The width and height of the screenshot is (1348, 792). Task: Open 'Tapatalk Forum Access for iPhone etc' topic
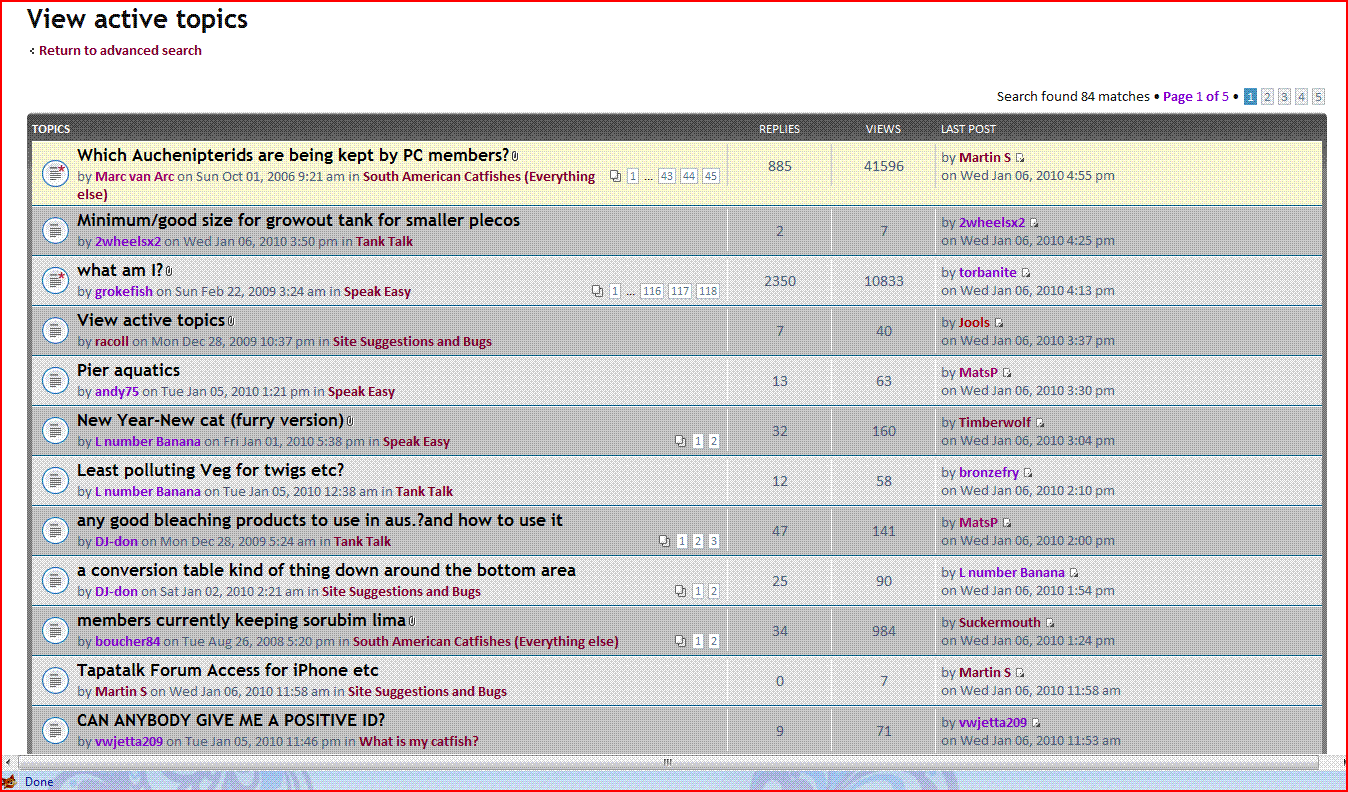tap(227, 670)
